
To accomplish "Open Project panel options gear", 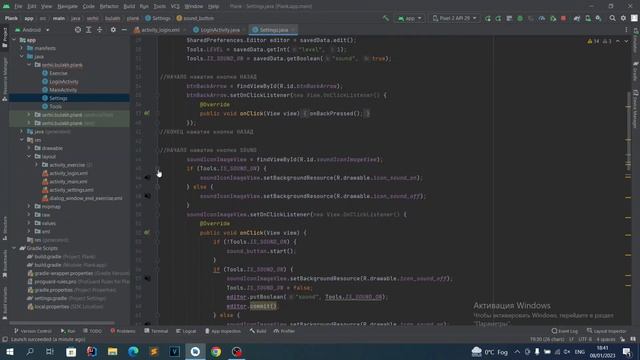I will [x=113, y=30].
